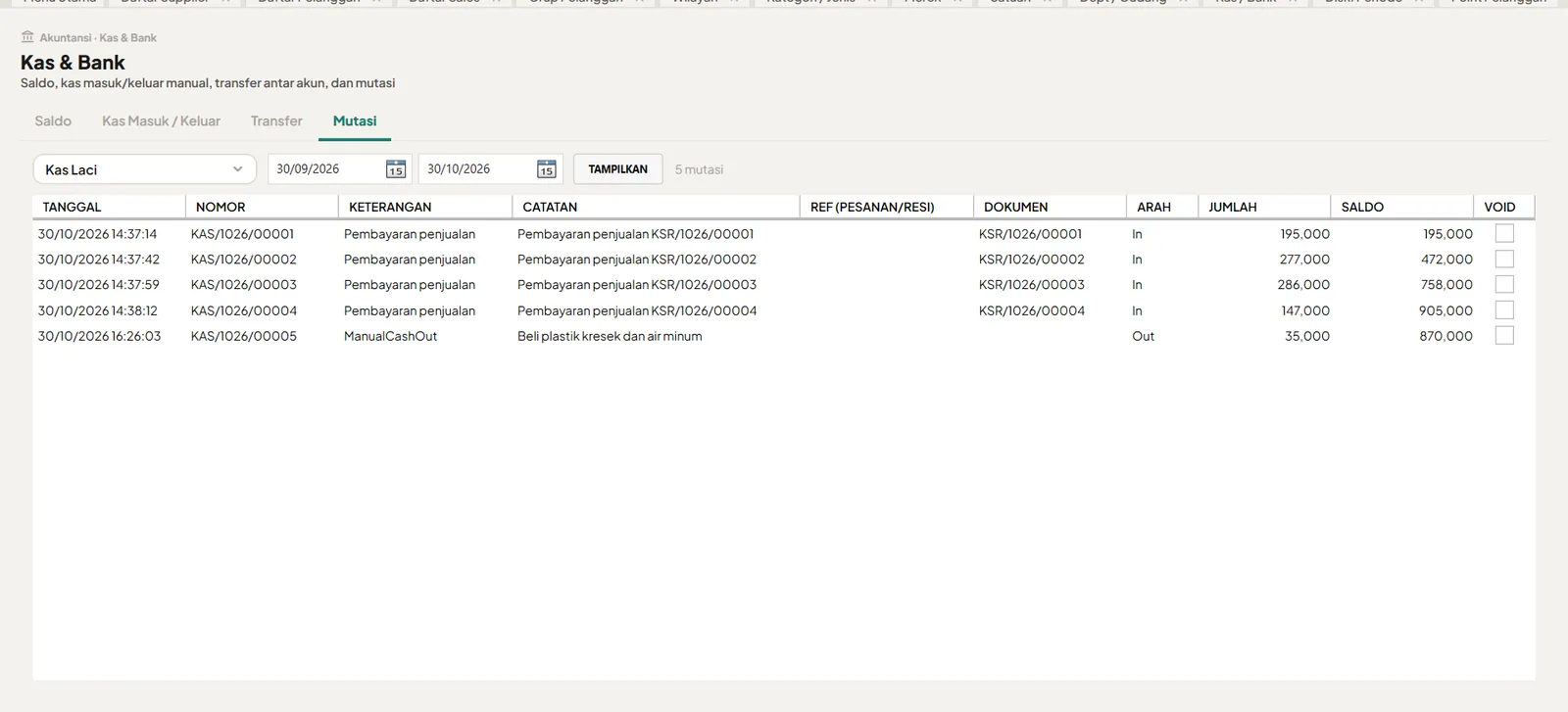Tick void checkbox for KAS/1026/00002
Image resolution: width=1568 pixels, height=712 pixels.
click(x=1504, y=259)
